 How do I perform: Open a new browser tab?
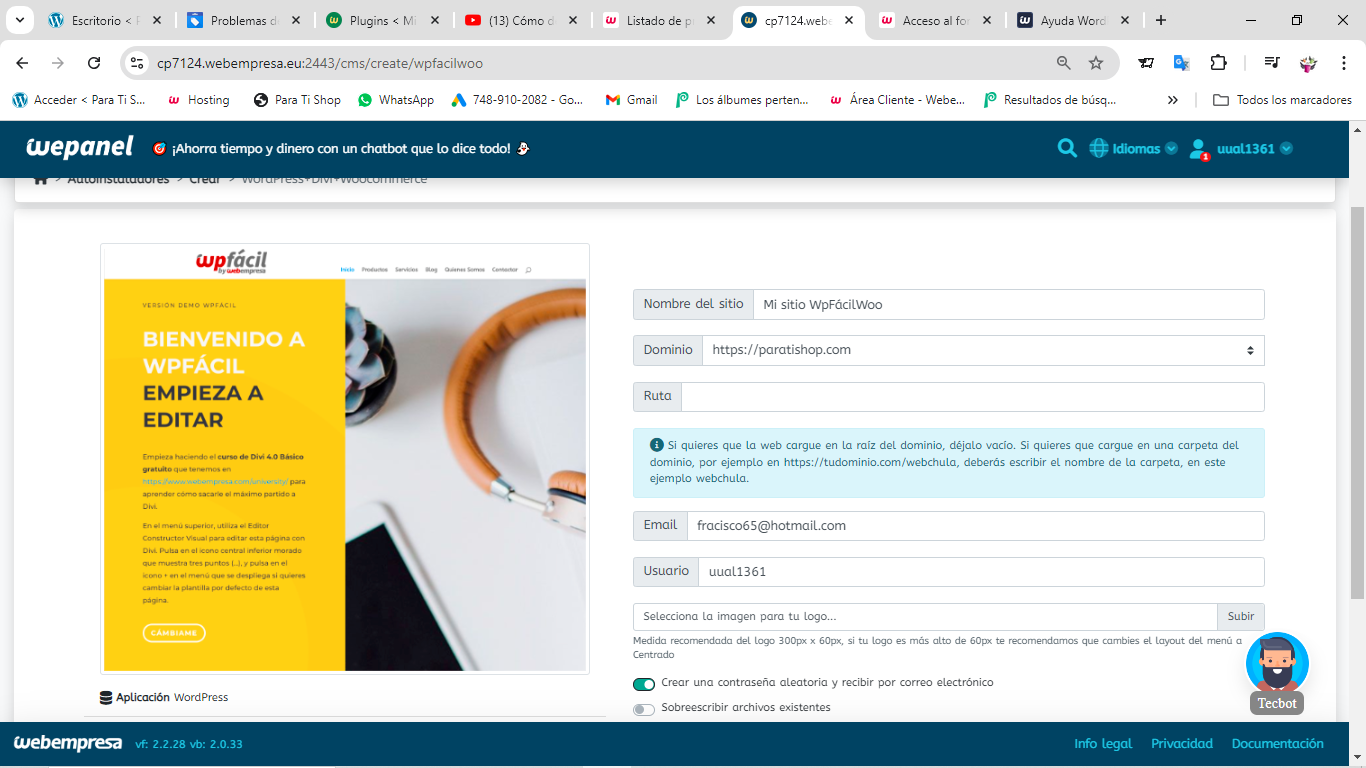(1161, 20)
